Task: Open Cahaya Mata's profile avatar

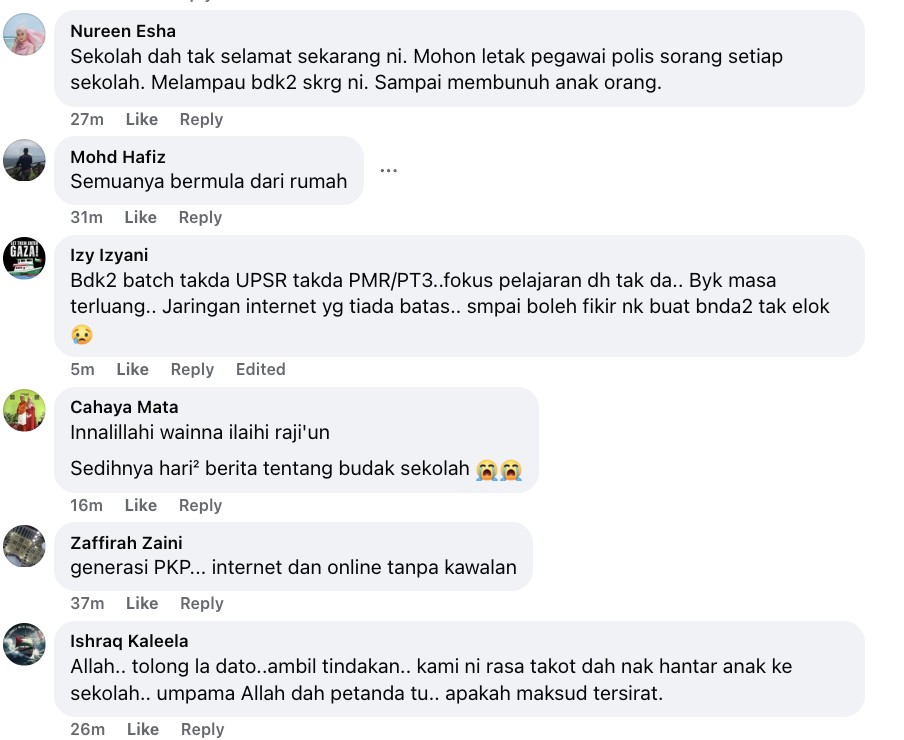Action: click(25, 410)
